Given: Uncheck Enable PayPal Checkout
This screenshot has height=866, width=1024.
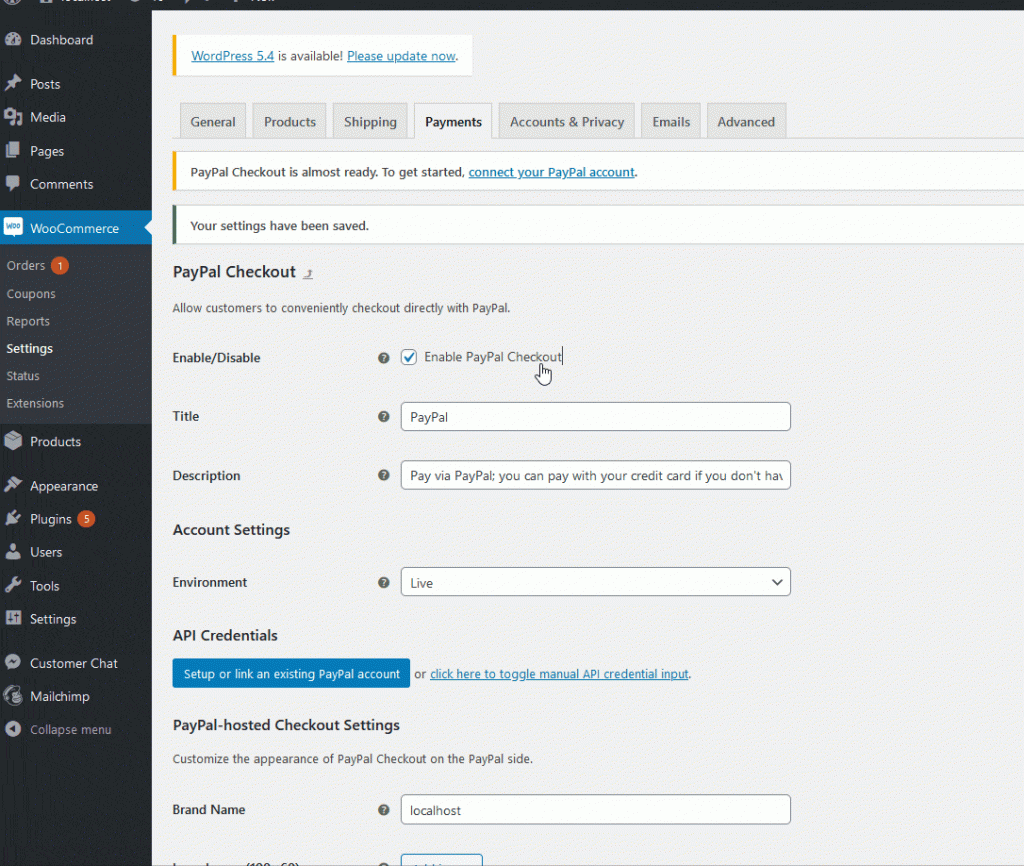Looking at the screenshot, I should 409,356.
